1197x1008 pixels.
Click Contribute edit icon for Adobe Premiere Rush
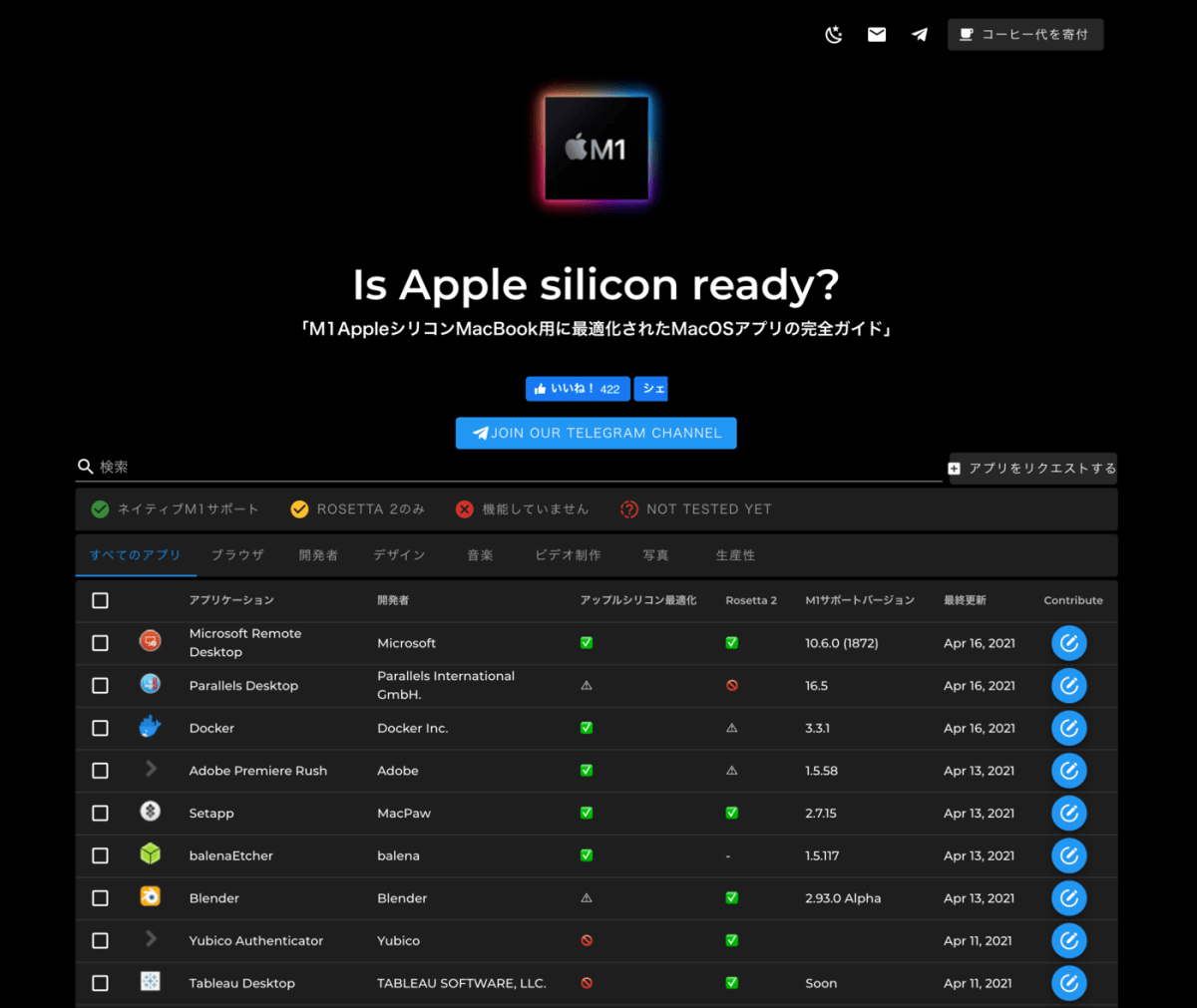[x=1069, y=771]
